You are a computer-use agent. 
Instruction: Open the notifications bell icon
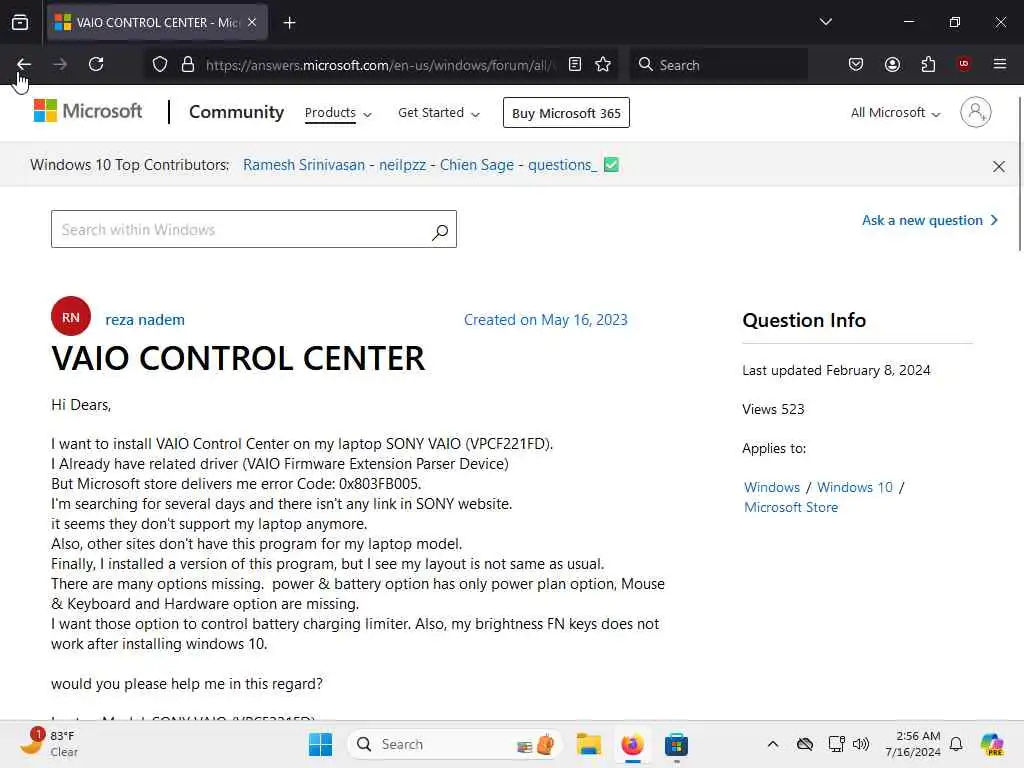tap(956, 744)
